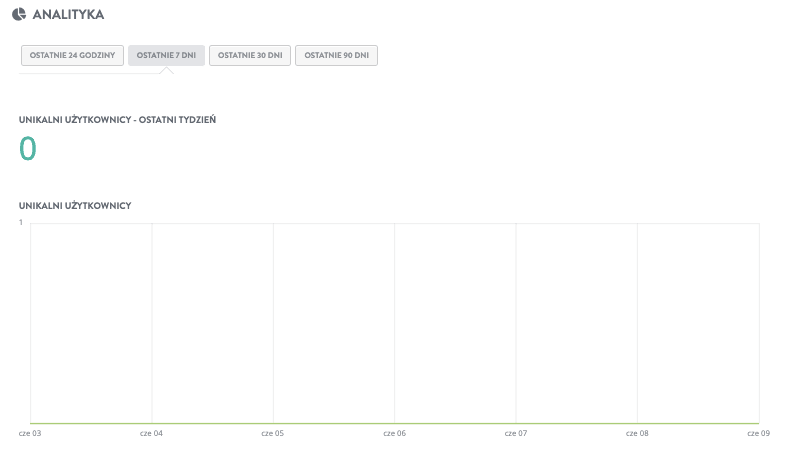Click the 'cze 03' axis label

(30, 433)
